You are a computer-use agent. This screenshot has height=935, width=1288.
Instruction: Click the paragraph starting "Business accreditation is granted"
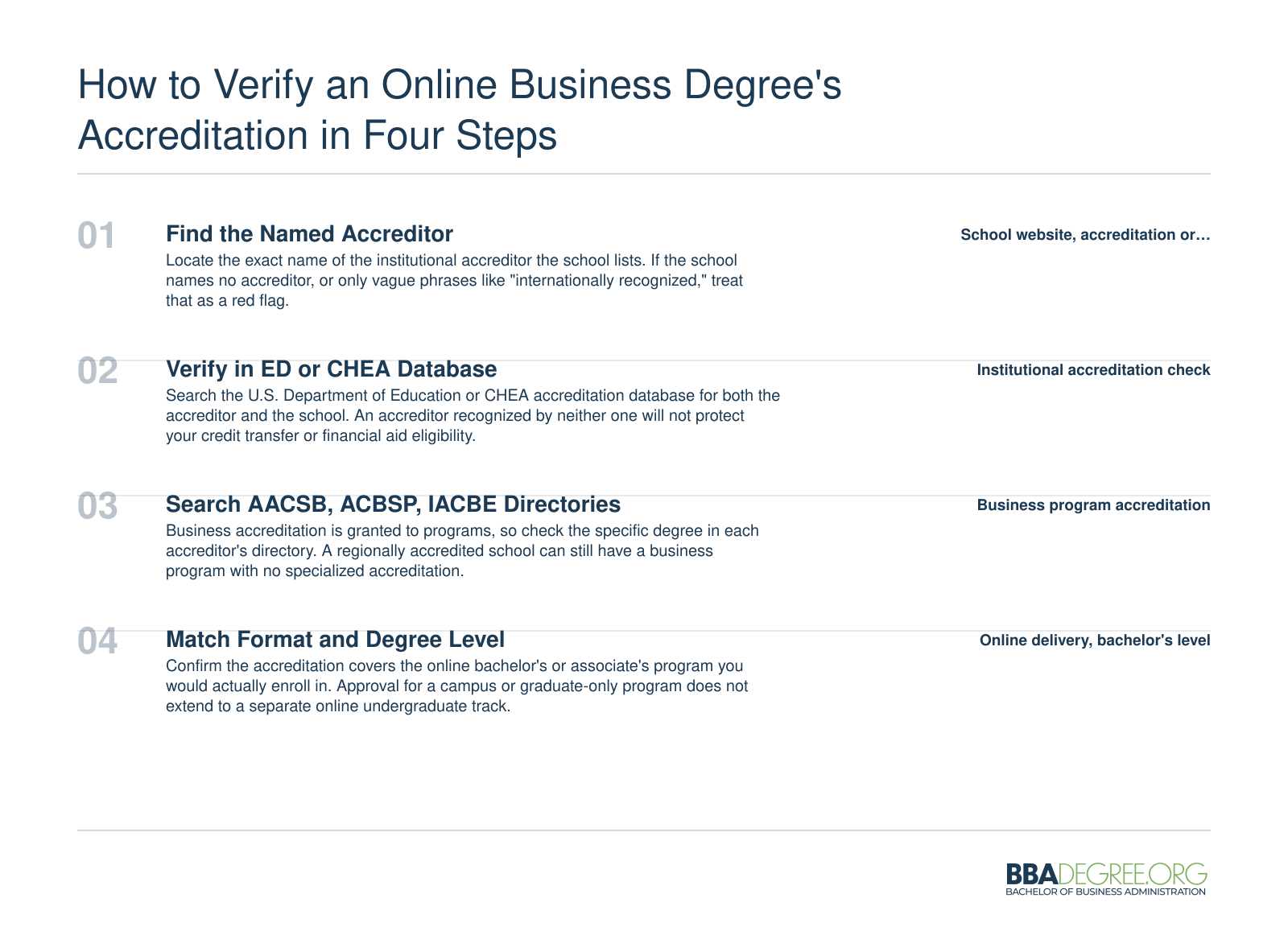462,551
